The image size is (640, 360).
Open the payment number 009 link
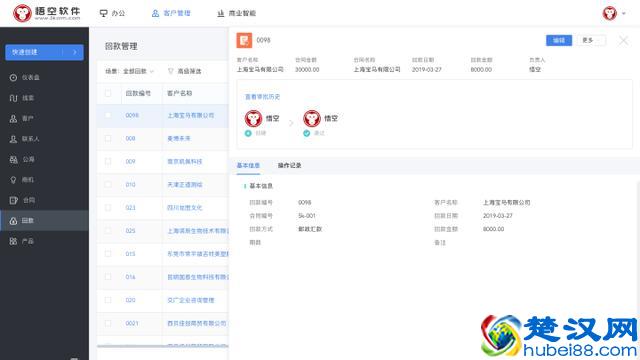130,162
